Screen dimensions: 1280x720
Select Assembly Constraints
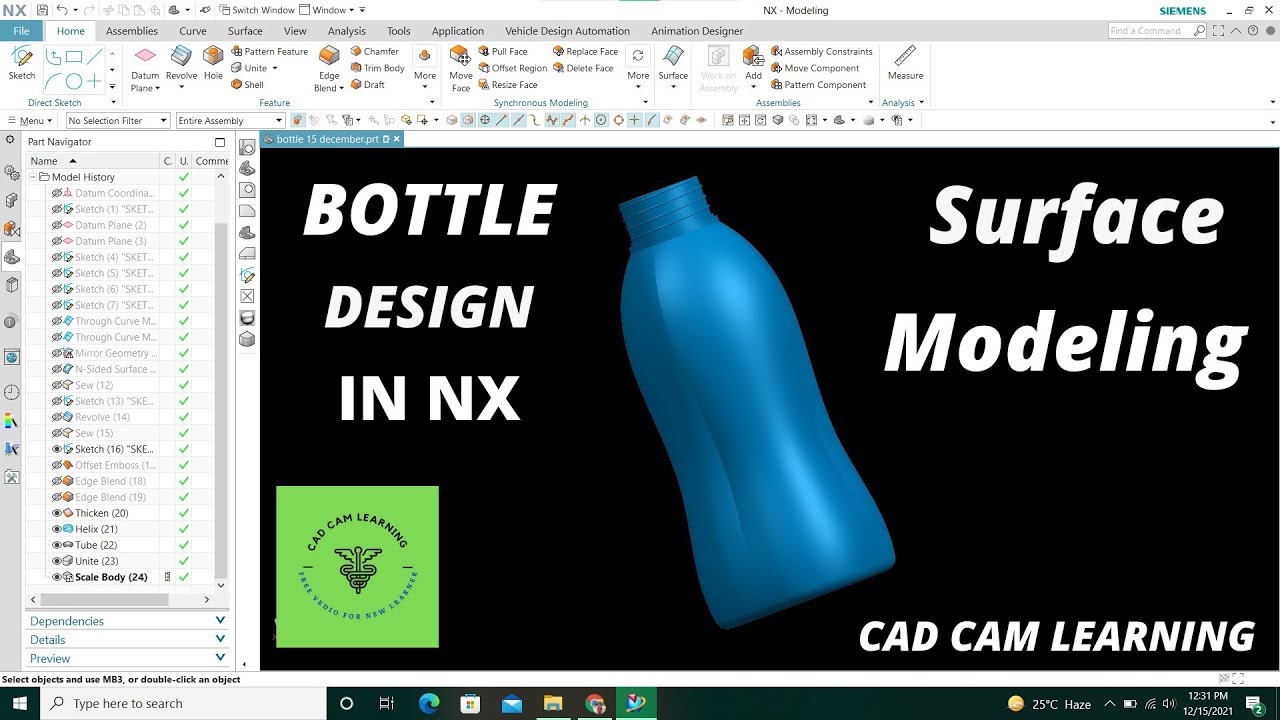click(821, 51)
